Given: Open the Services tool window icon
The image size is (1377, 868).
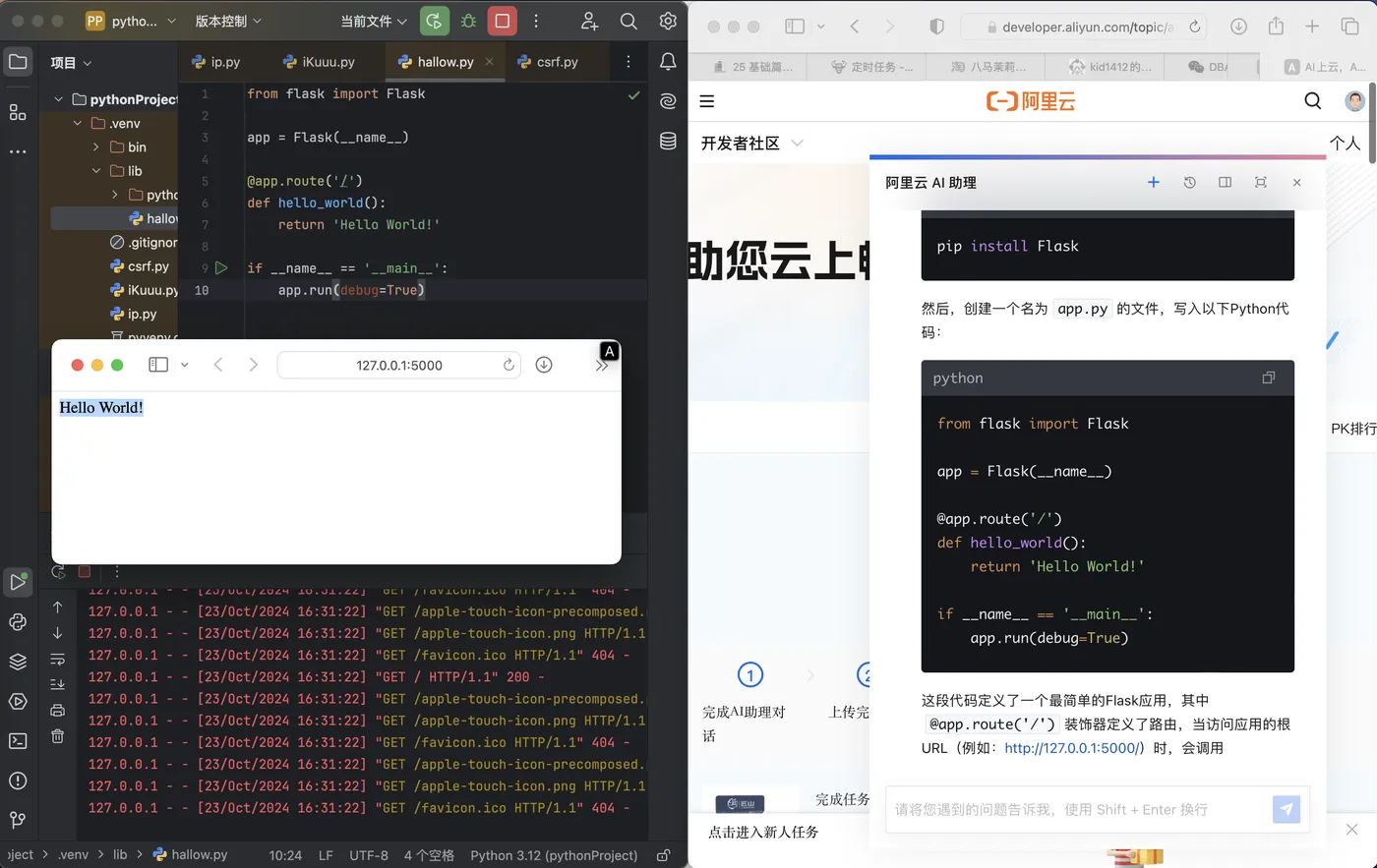Looking at the screenshot, I should pyautogui.click(x=18, y=702).
